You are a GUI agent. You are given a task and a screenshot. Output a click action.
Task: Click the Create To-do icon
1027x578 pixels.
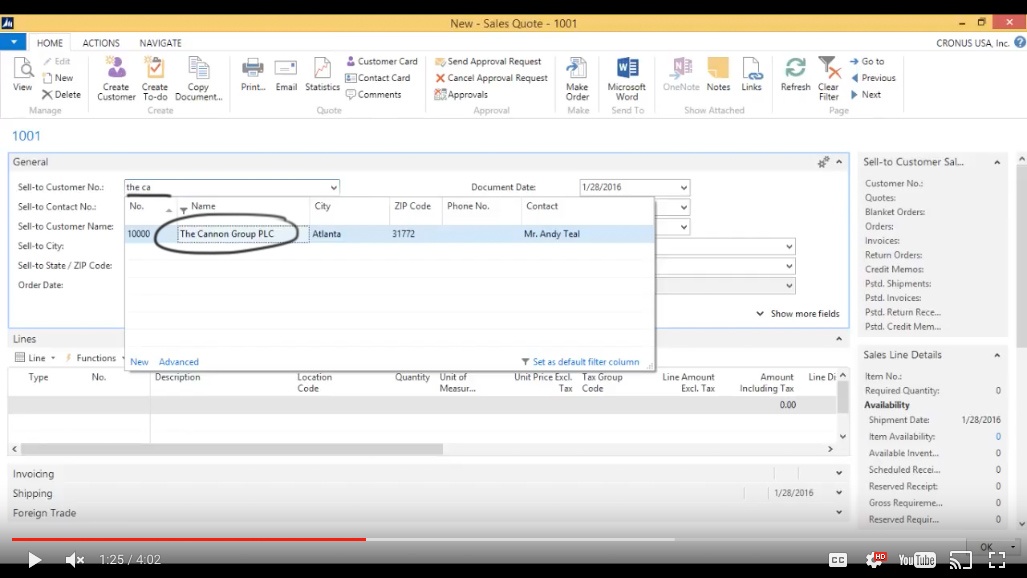click(x=155, y=79)
